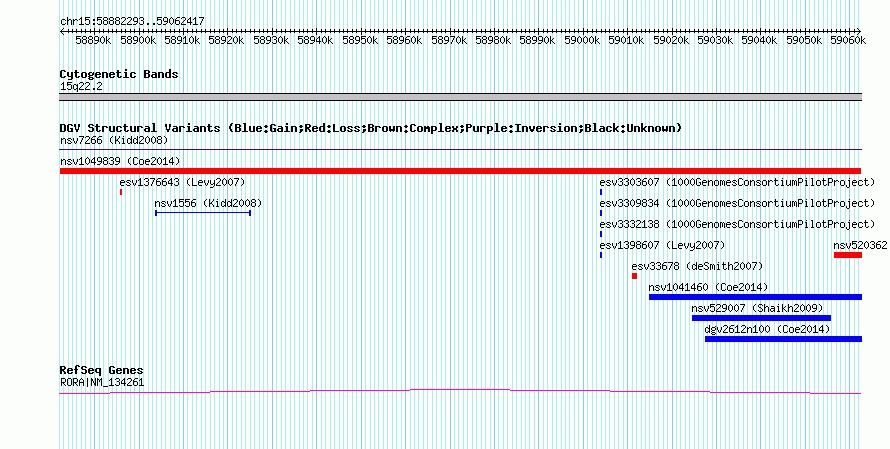Click the 58920k ruler tick label

(x=226, y=40)
